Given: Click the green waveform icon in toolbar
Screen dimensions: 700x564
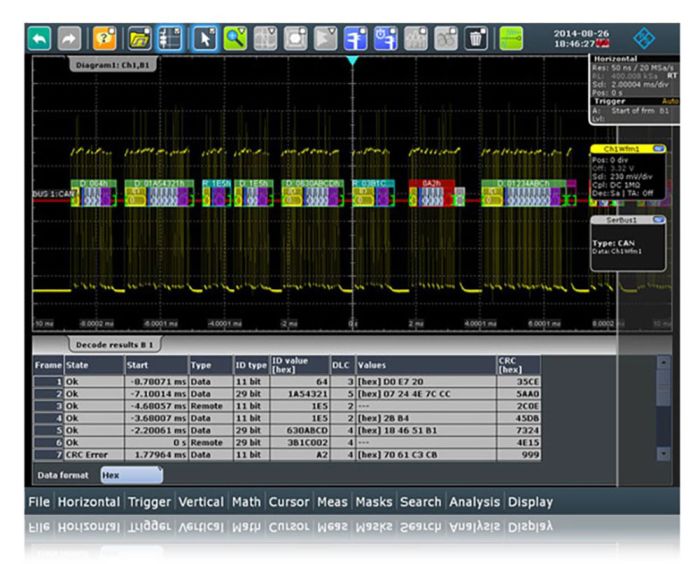Looking at the screenshot, I should click(511, 38).
